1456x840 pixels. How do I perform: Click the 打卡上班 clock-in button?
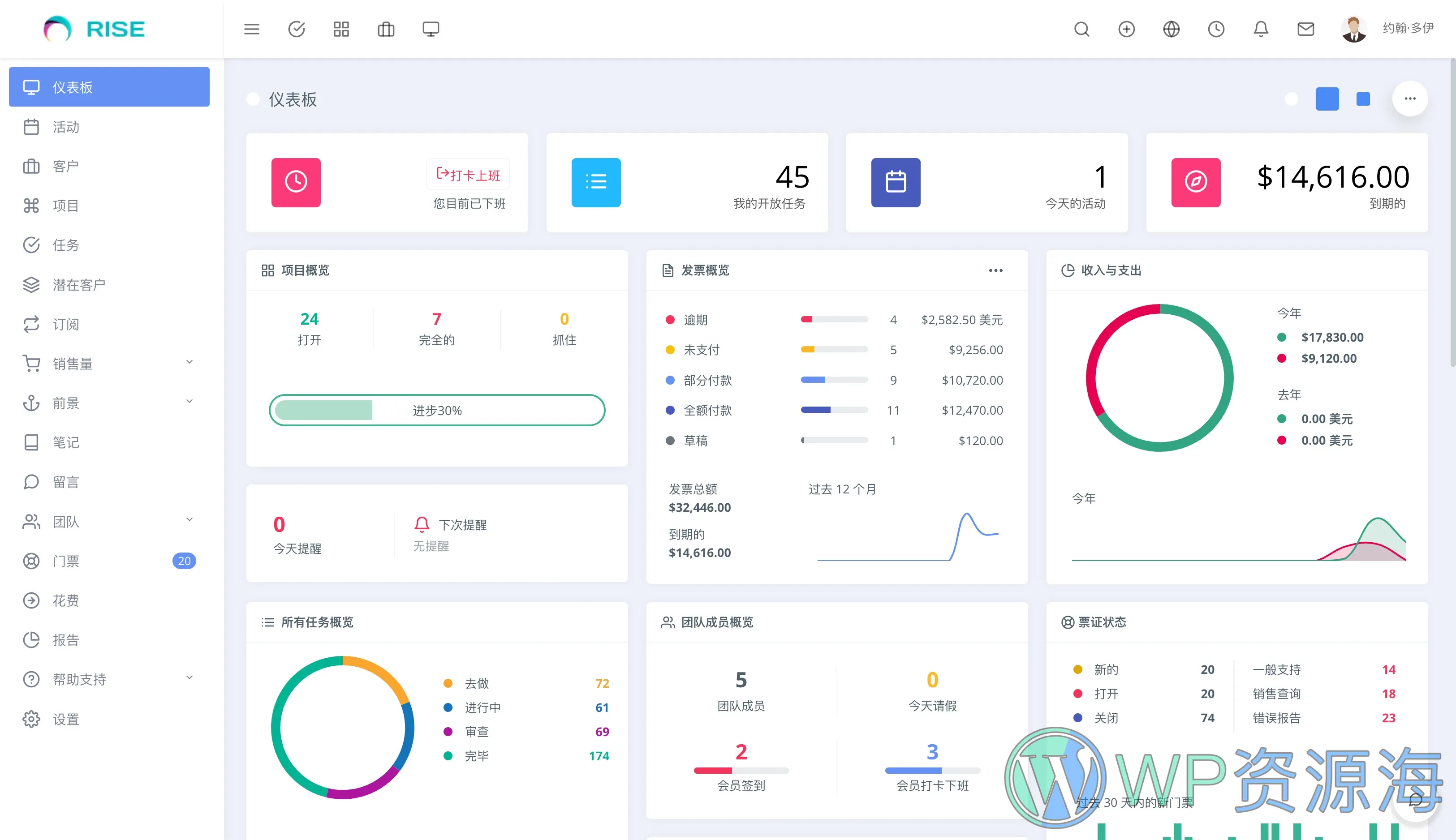pyautogui.click(x=468, y=174)
